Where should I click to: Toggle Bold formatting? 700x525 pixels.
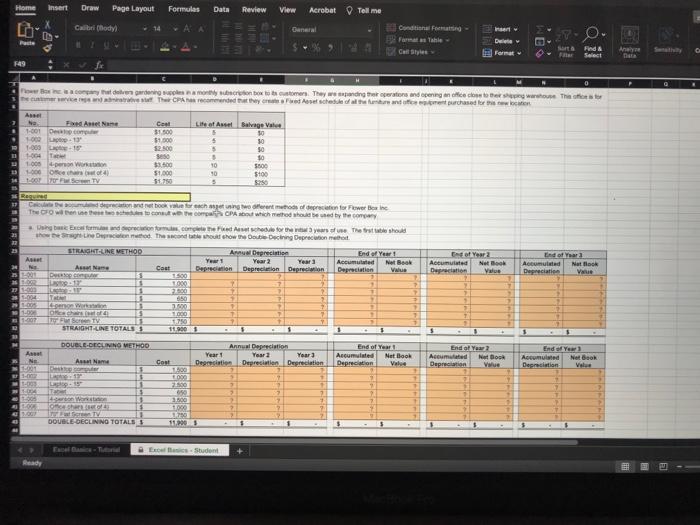pos(78,45)
